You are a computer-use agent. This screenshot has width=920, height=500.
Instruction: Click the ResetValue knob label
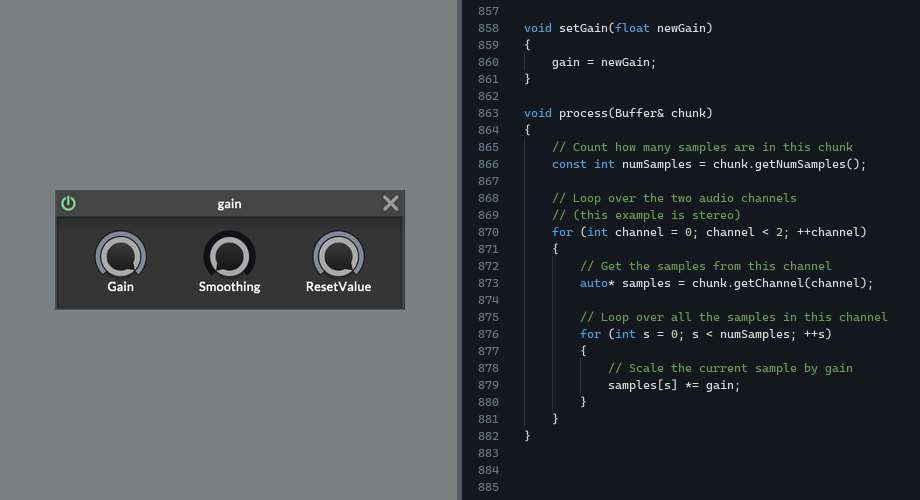tap(339, 286)
